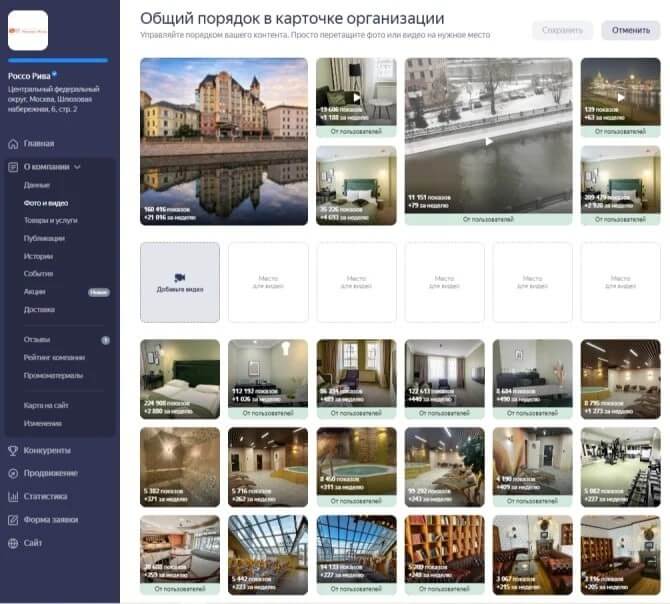The image size is (670, 604).
Task: Open Фото и видео menu item
Action: coord(46,203)
